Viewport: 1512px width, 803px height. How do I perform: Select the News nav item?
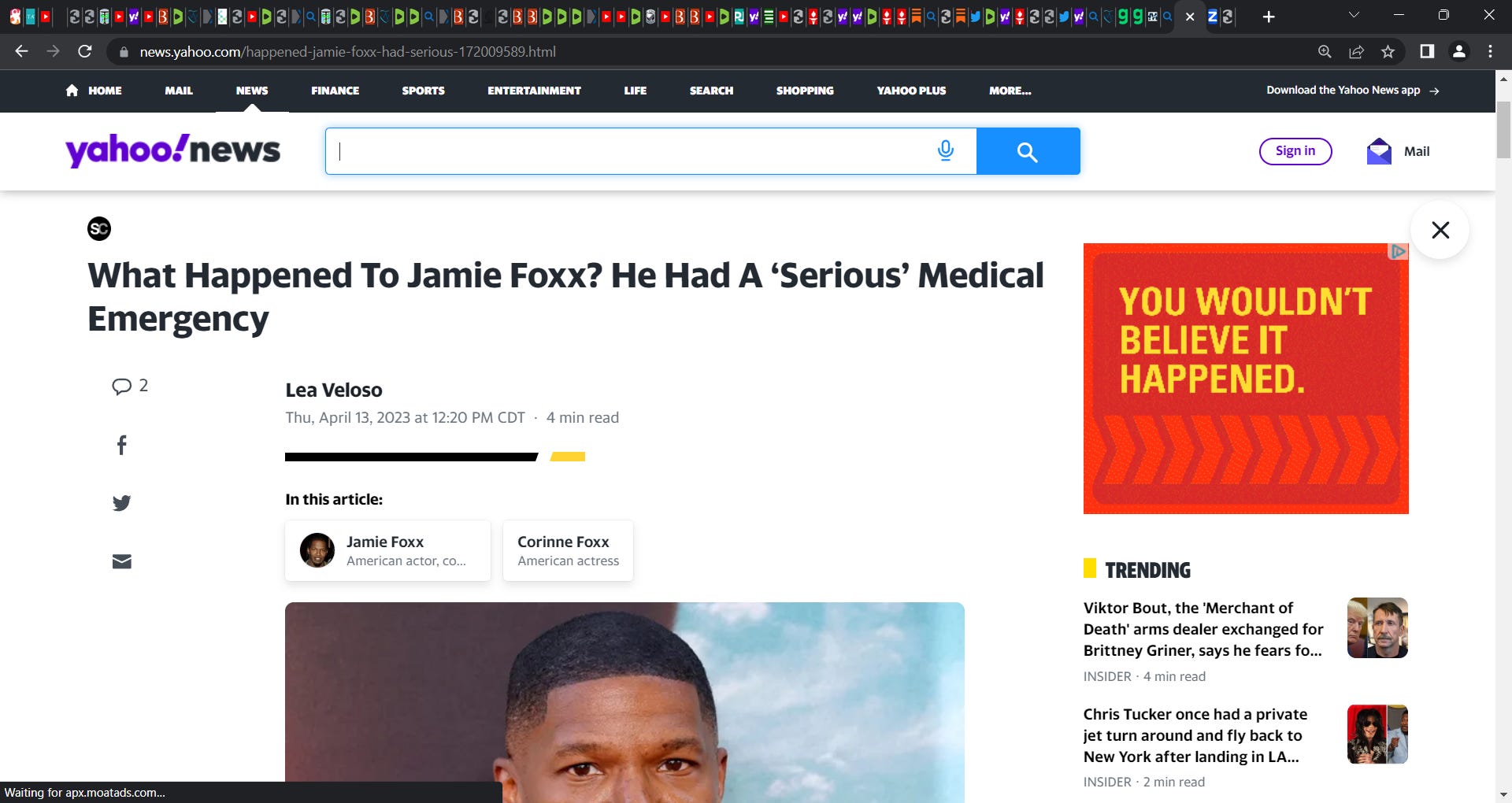point(252,91)
